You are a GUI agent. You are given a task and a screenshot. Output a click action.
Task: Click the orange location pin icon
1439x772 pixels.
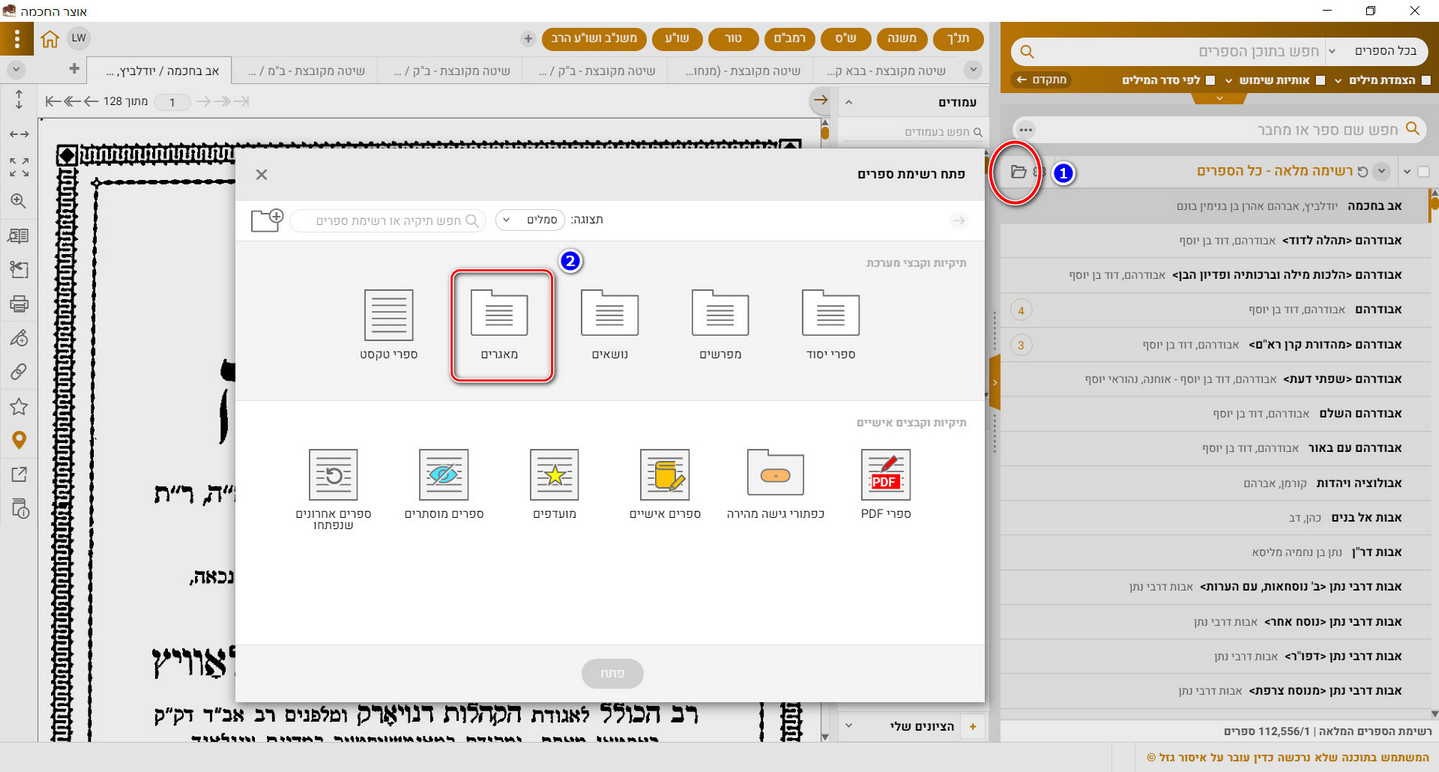point(18,440)
